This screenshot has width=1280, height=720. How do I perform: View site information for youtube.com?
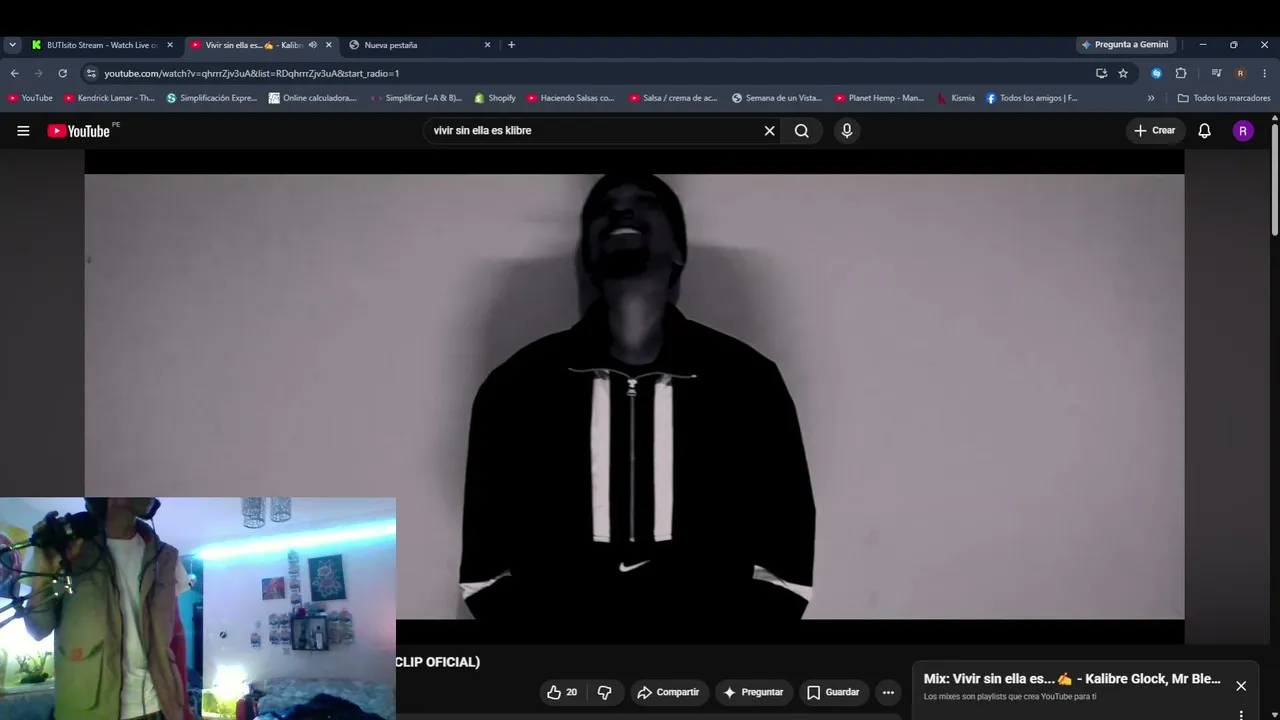[91, 73]
